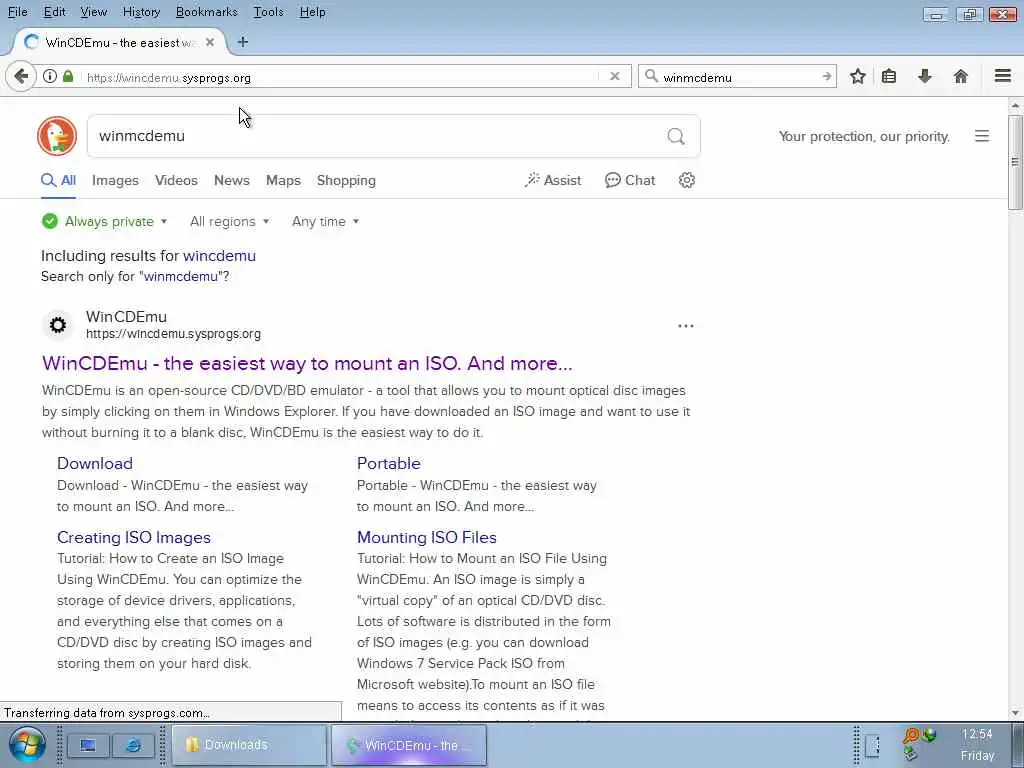Switch to Downloads taskbar window
Viewport: 1024px width, 768px height.
point(249,744)
